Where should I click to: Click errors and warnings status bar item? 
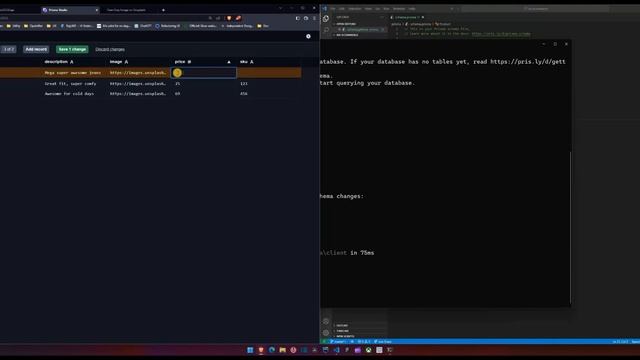[x=364, y=342]
